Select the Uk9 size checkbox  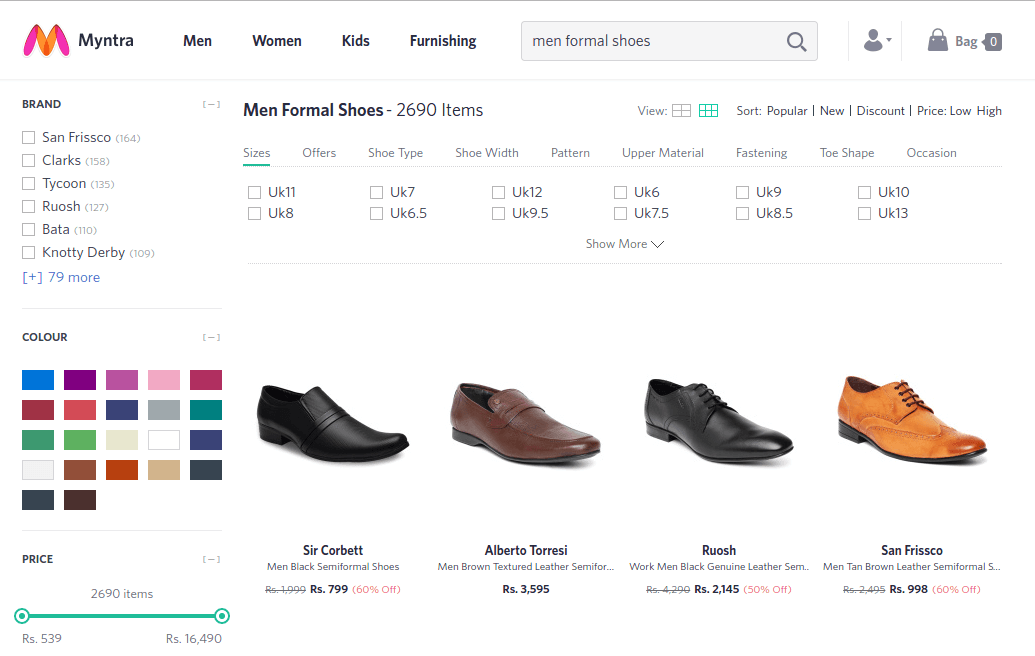[743, 192]
